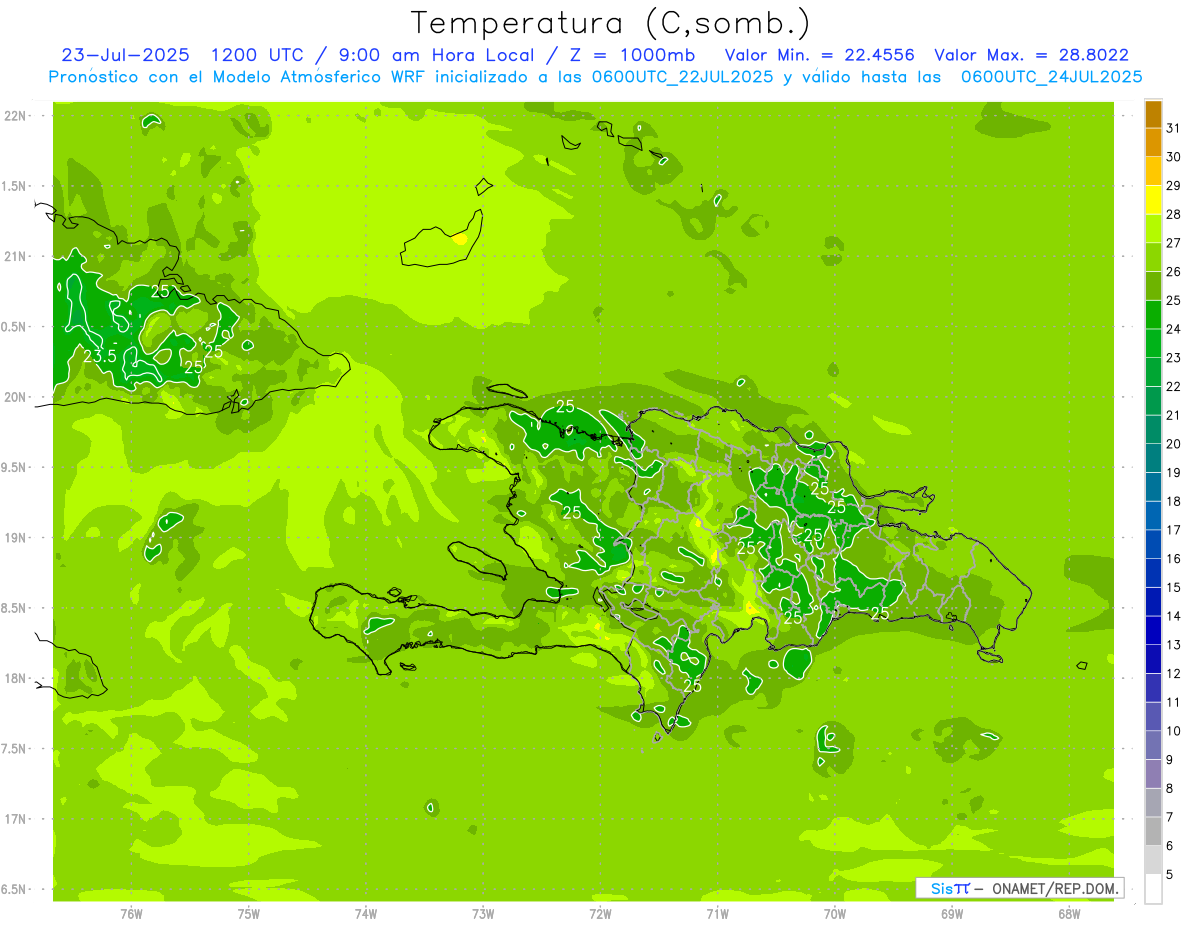1200x927 pixels.
Task: Click the "70W" longitude axis label
Action: click(835, 913)
